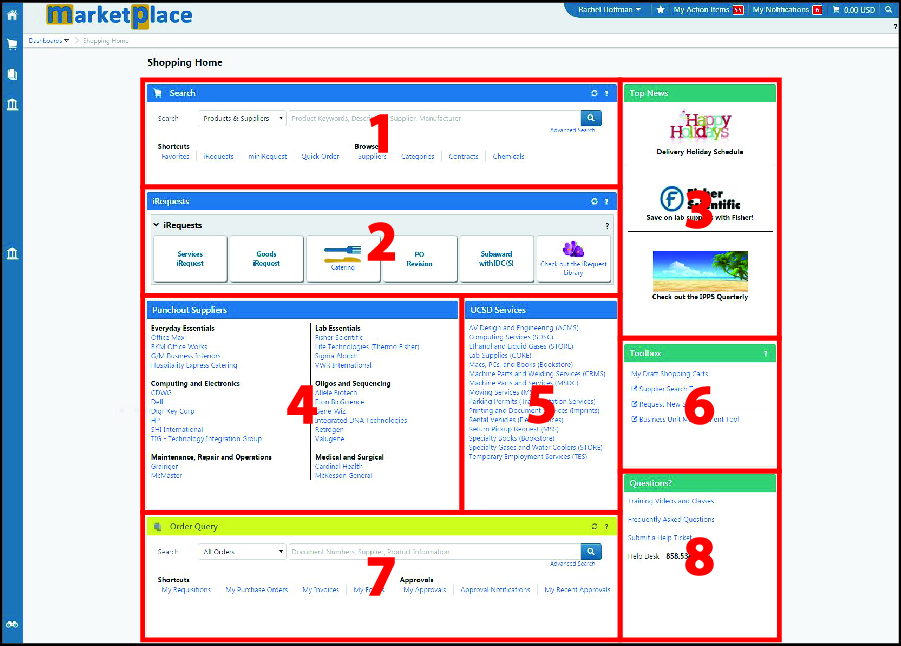Click the Search panel magnifier button
This screenshot has height=646, width=901.
[591, 118]
